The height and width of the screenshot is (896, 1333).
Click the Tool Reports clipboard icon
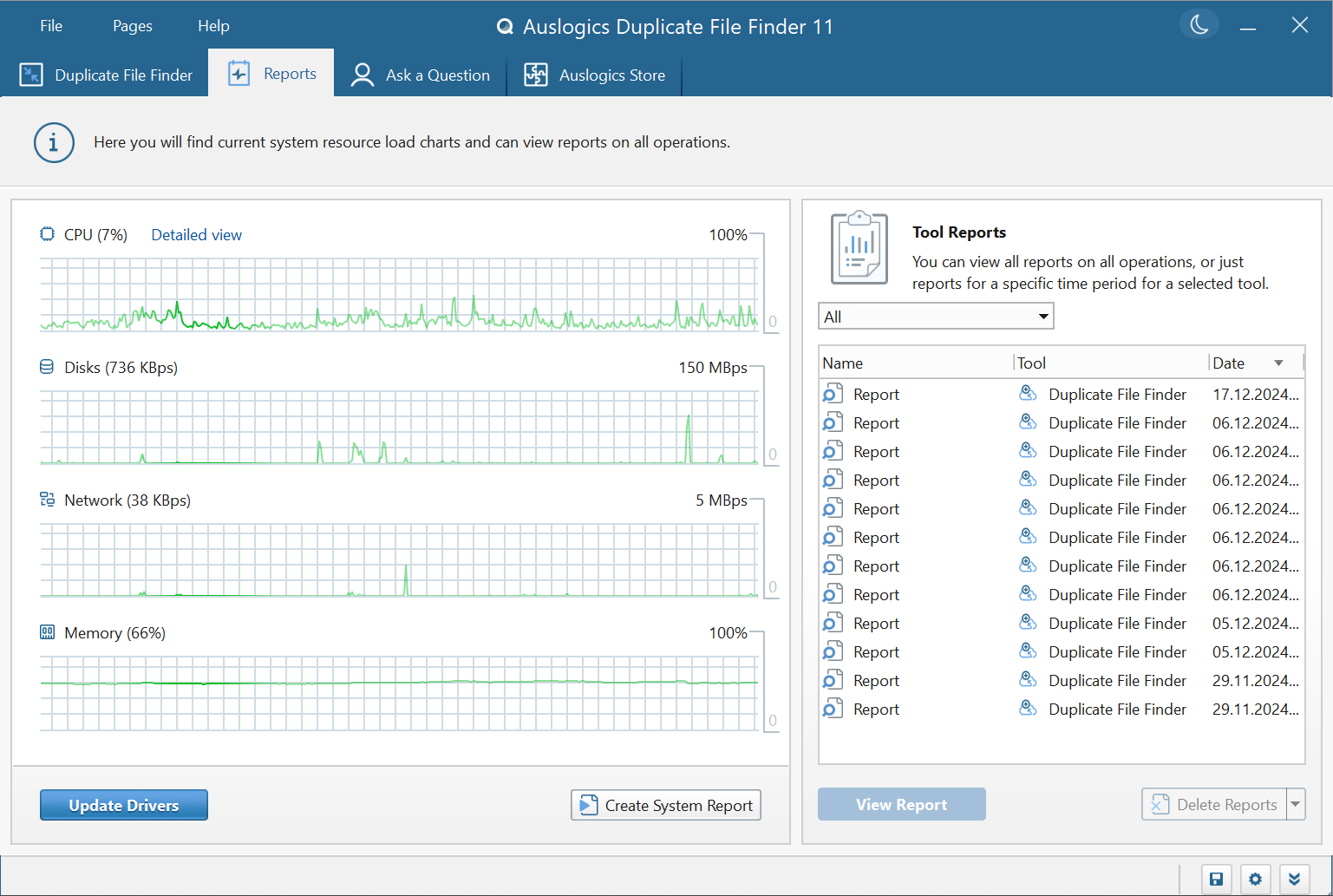click(x=859, y=248)
